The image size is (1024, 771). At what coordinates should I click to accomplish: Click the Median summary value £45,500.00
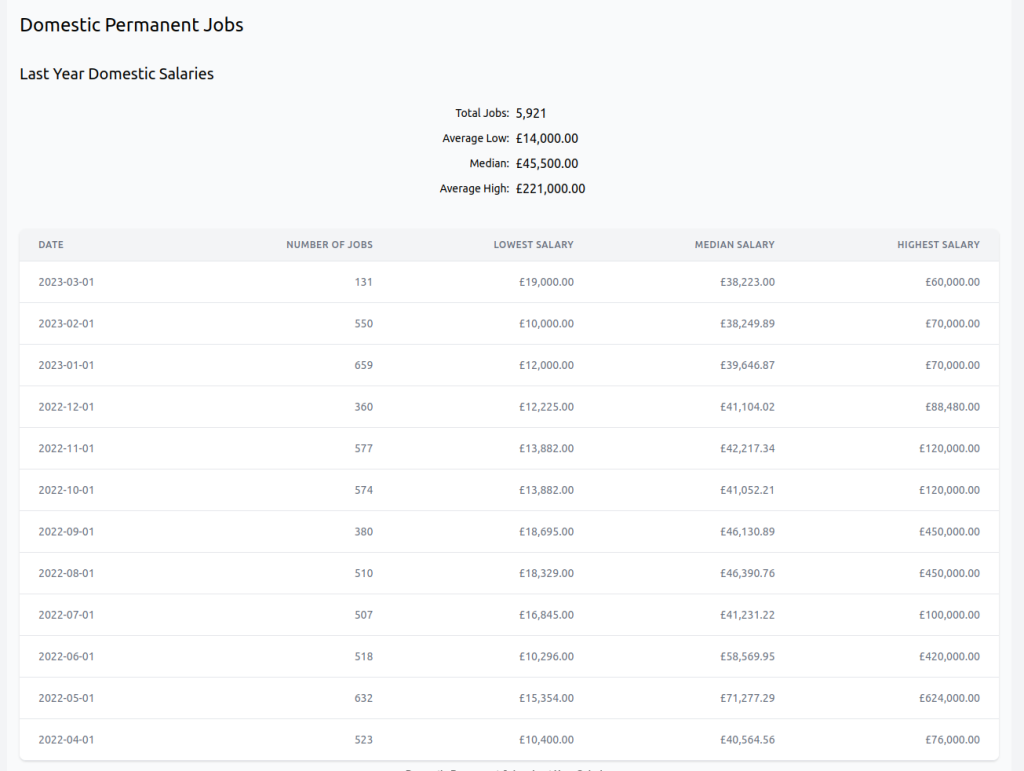547,163
